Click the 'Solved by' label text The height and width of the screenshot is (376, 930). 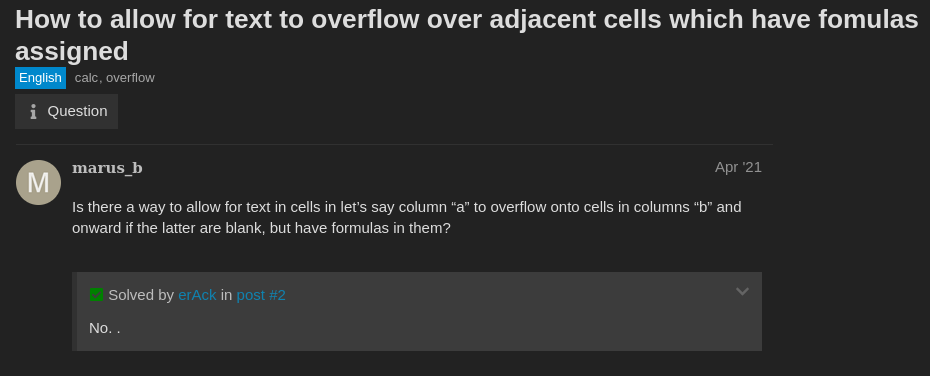tap(141, 295)
